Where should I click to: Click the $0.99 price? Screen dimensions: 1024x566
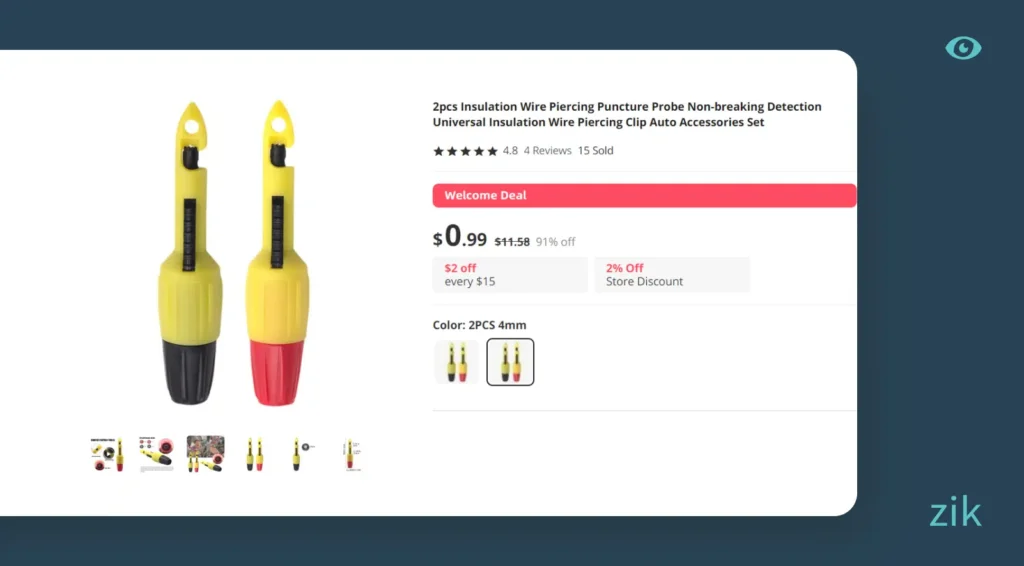pos(460,238)
